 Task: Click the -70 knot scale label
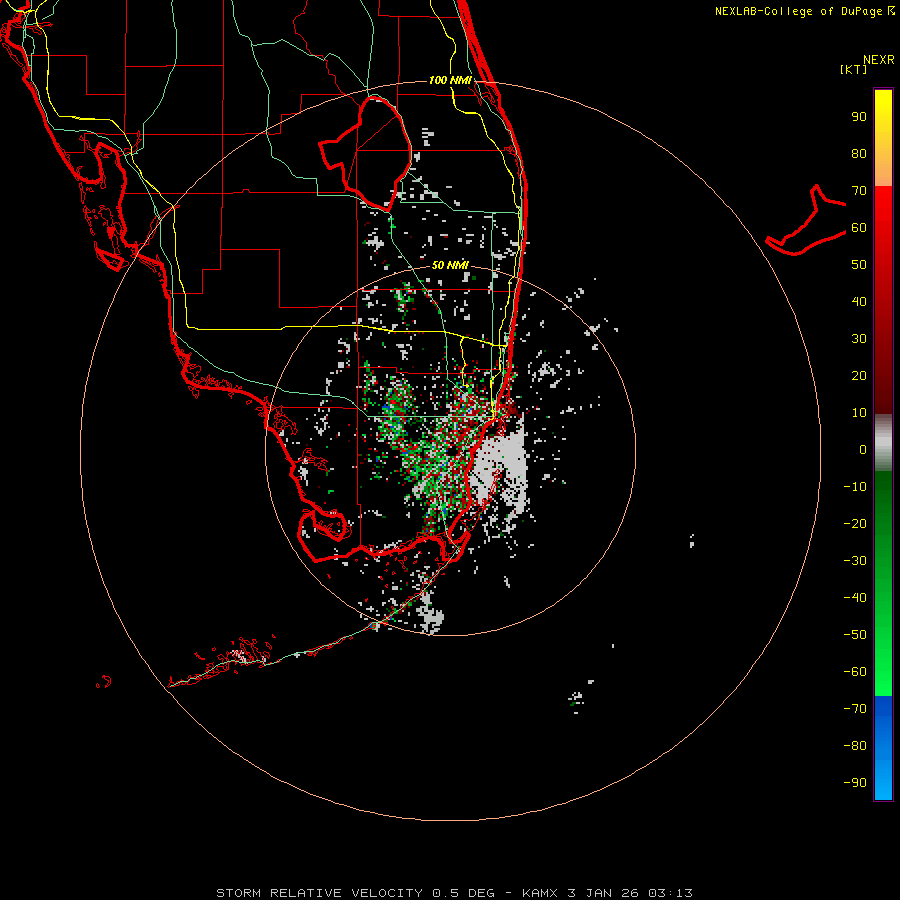tap(855, 709)
